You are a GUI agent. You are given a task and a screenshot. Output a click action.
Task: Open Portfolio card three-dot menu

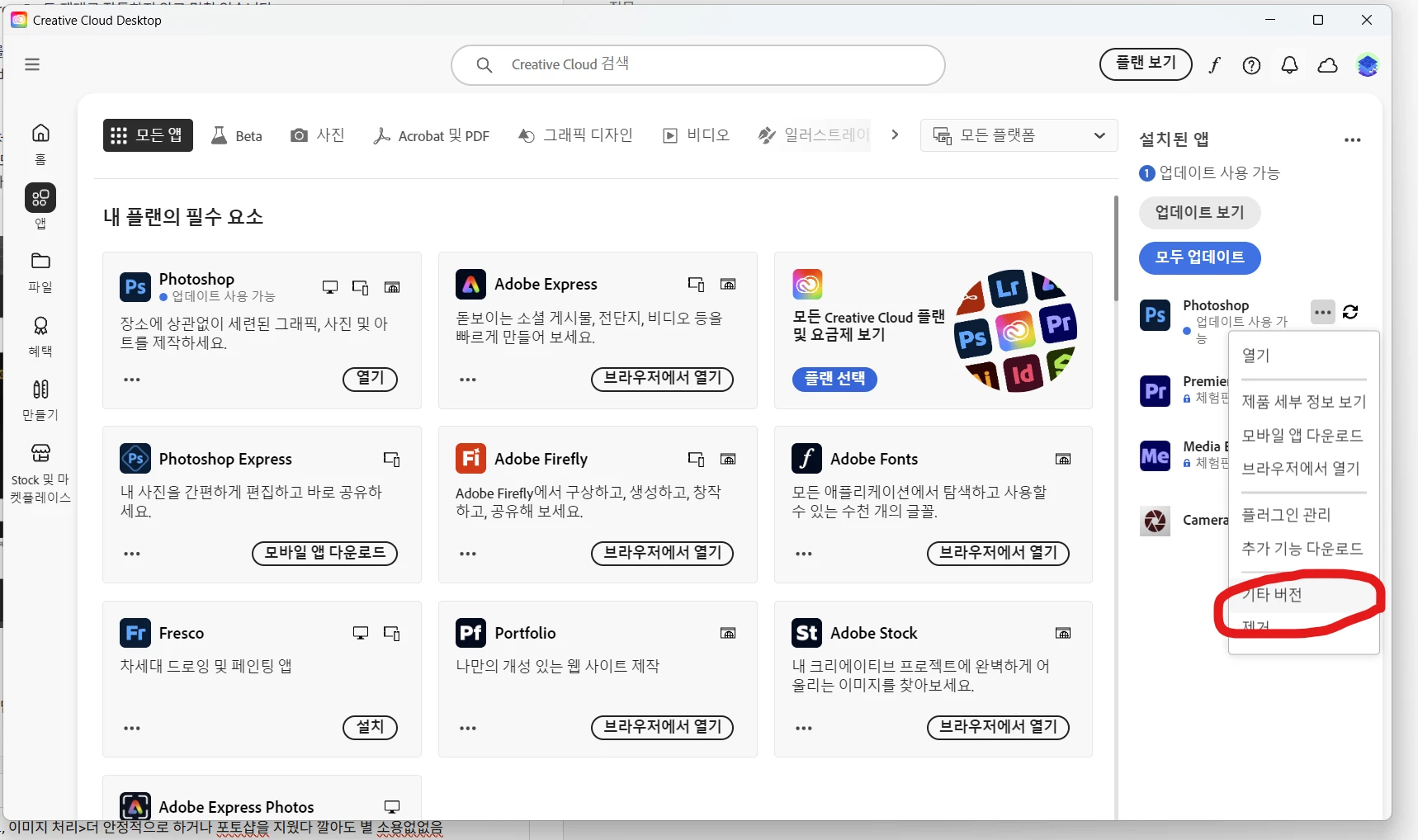click(x=468, y=729)
